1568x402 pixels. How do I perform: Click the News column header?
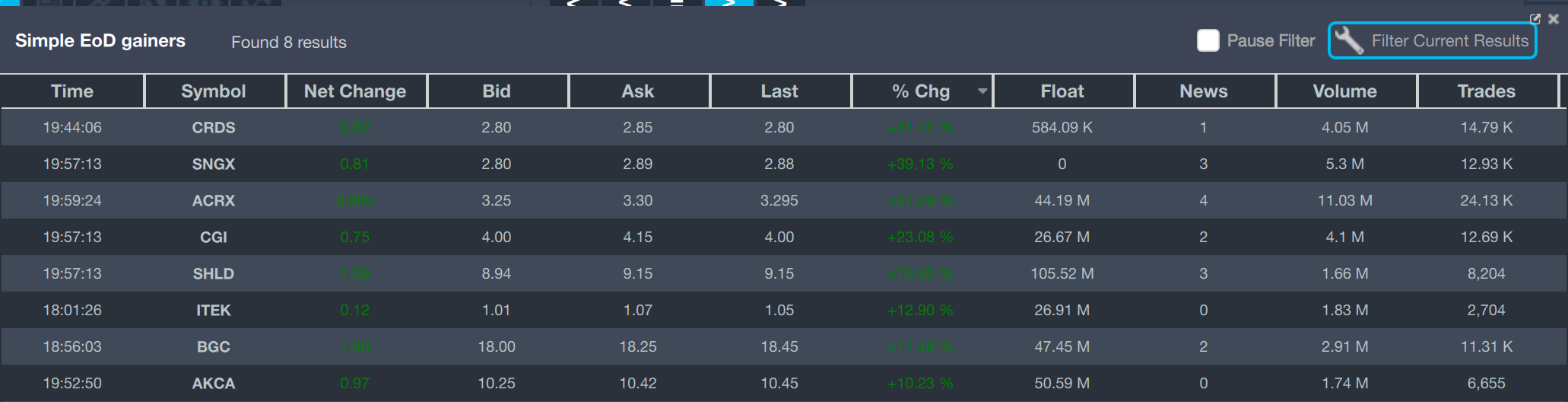pyautogui.click(x=1204, y=91)
